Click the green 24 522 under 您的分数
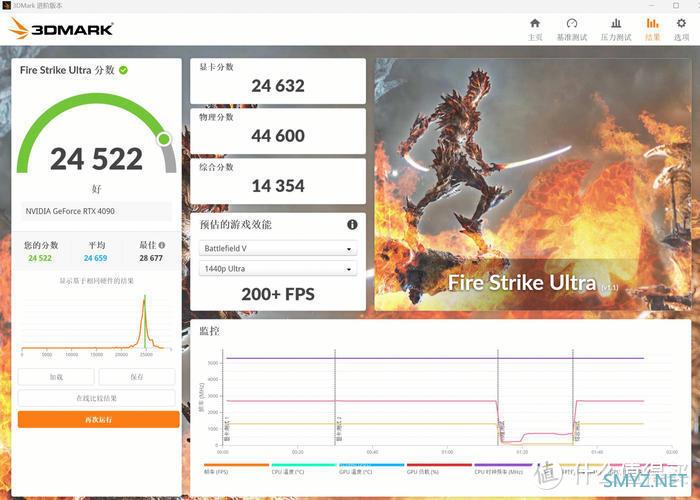The image size is (700, 500). 40,258
